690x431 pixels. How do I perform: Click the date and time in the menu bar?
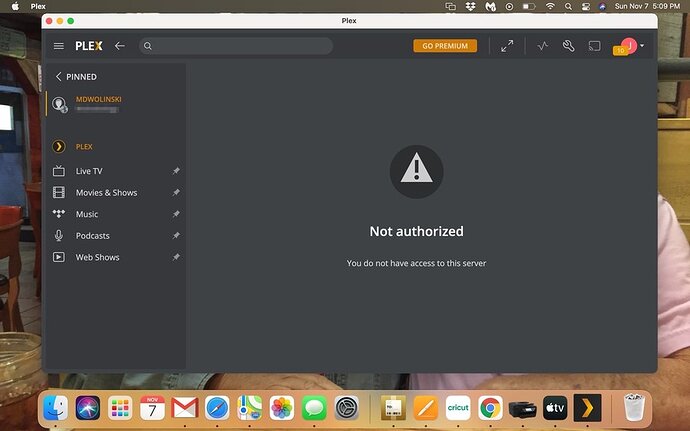tap(647, 6)
